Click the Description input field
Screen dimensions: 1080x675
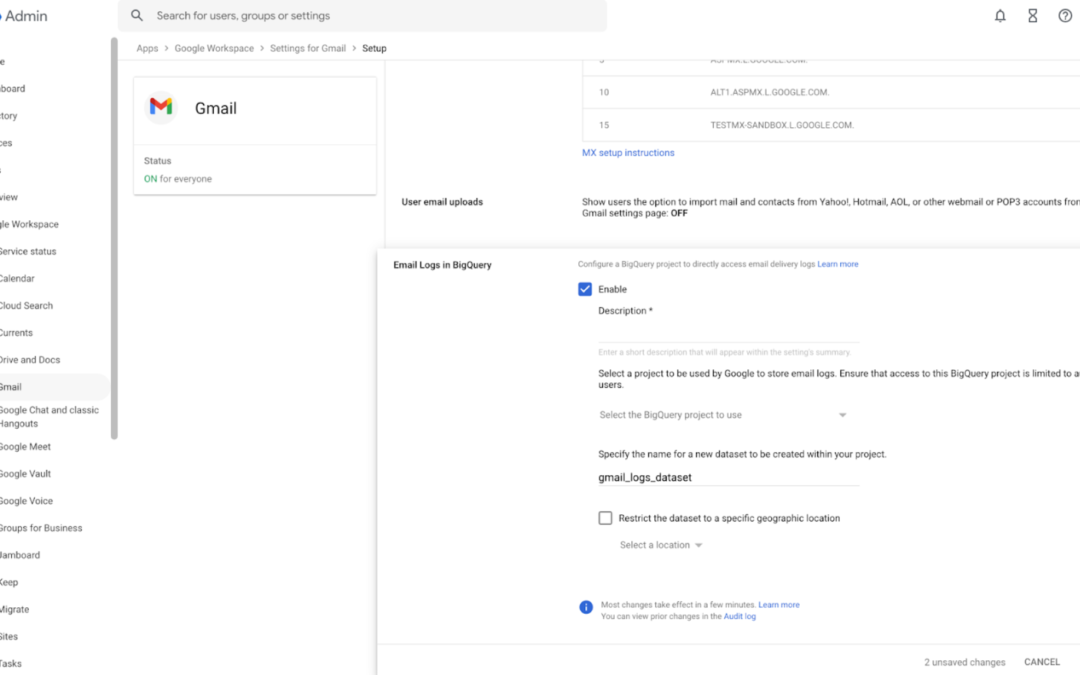click(729, 331)
